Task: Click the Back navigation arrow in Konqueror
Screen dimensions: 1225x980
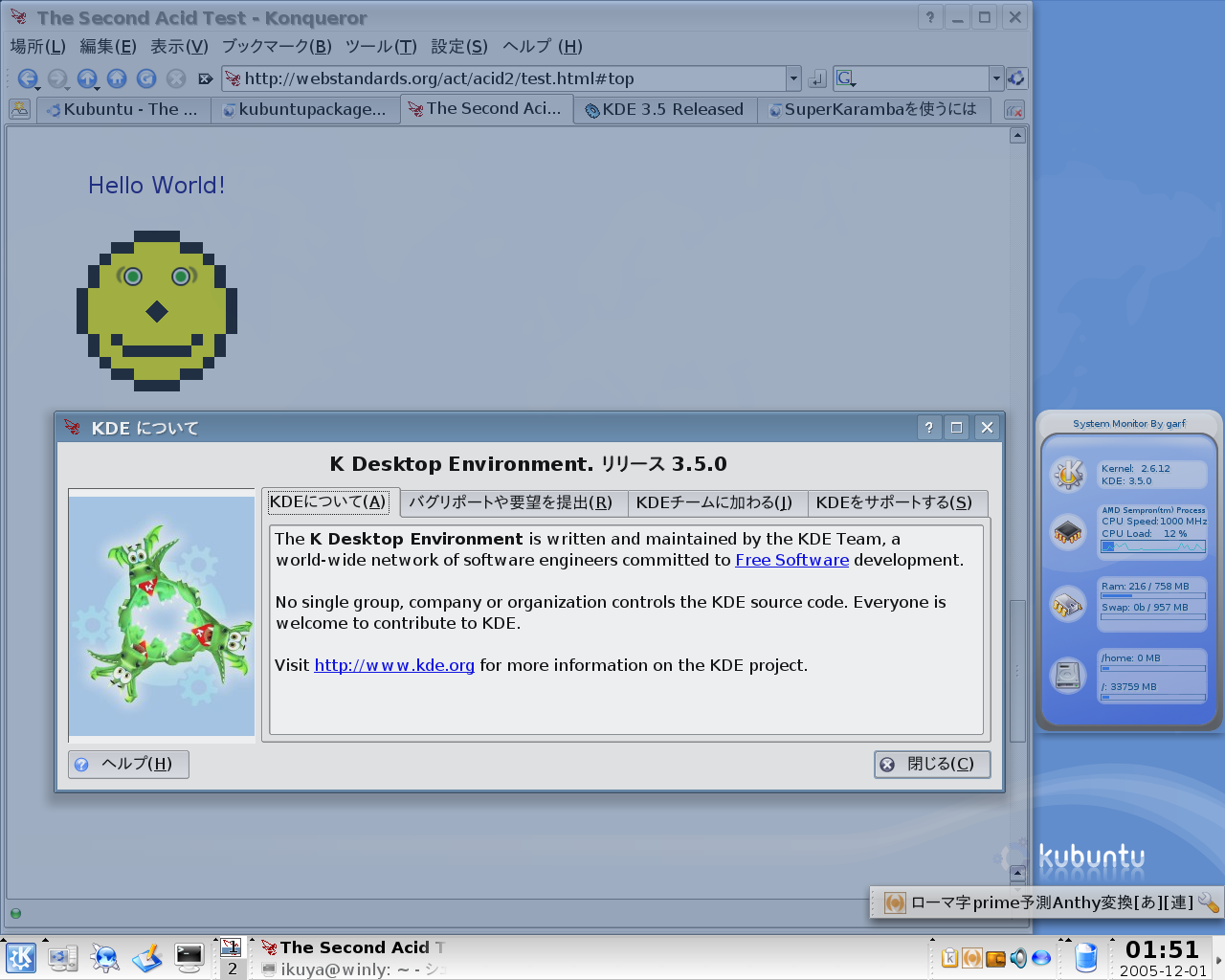Action: (x=27, y=78)
